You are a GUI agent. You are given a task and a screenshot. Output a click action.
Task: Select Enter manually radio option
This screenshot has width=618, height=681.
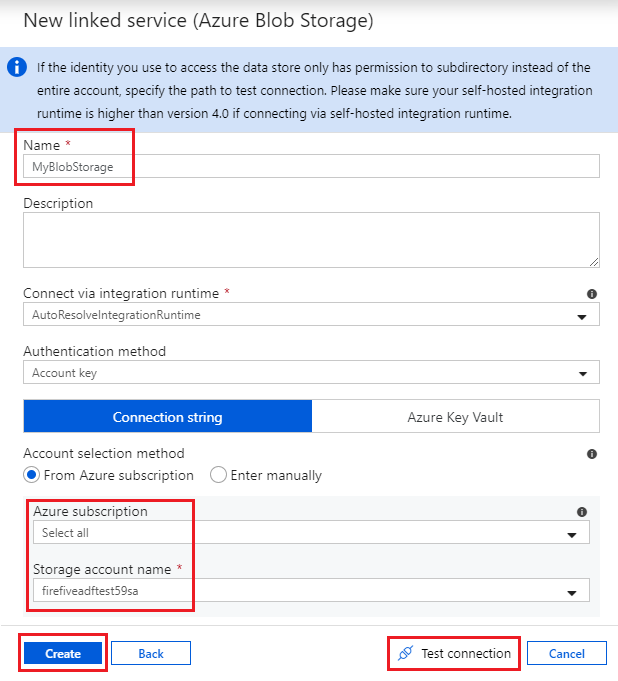click(218, 475)
